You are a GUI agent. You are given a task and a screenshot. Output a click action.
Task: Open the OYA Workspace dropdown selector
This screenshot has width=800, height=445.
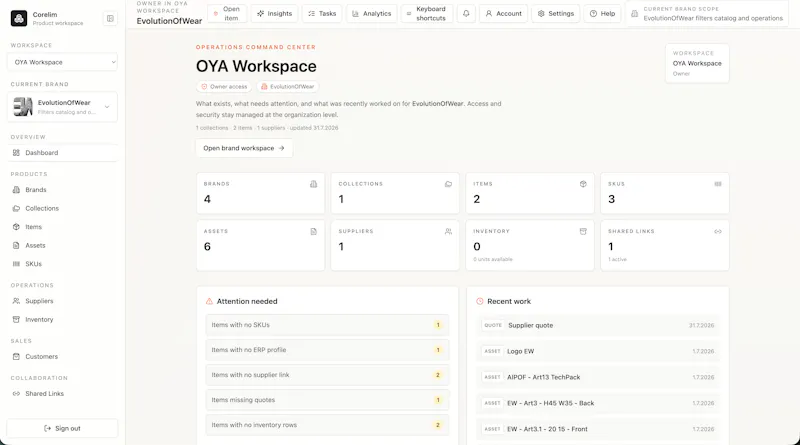click(62, 62)
